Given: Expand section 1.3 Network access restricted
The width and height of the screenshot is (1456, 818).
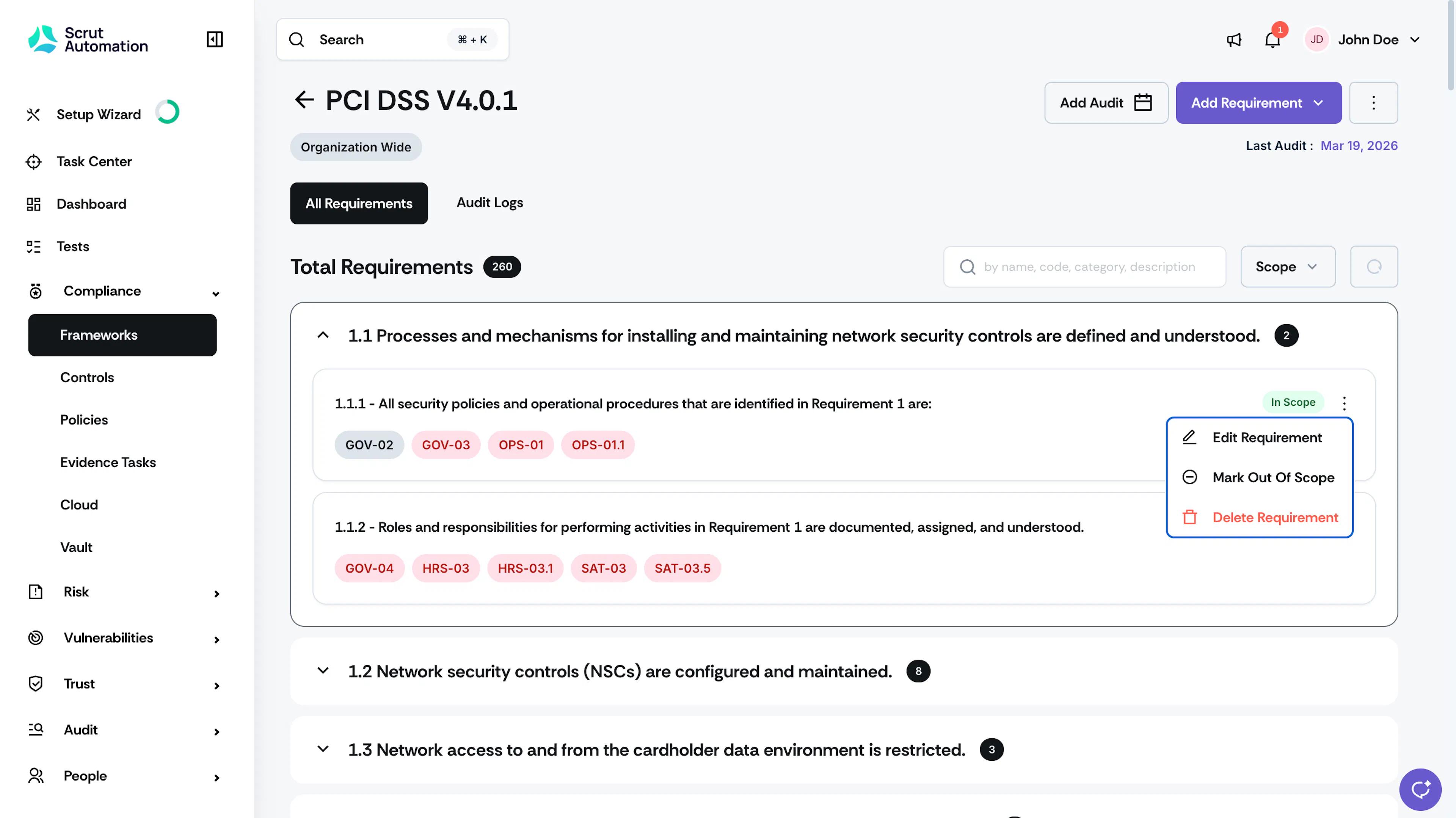Looking at the screenshot, I should pos(323,750).
